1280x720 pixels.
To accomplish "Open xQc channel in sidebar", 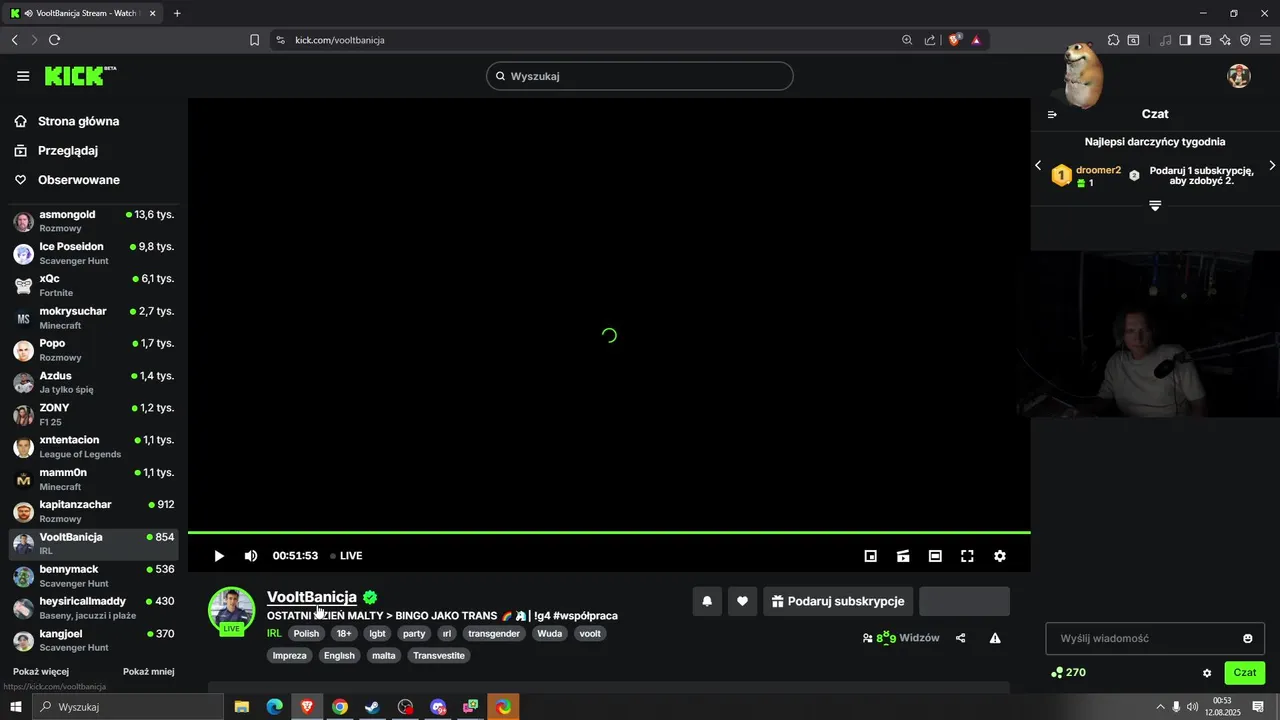I will click(94, 285).
